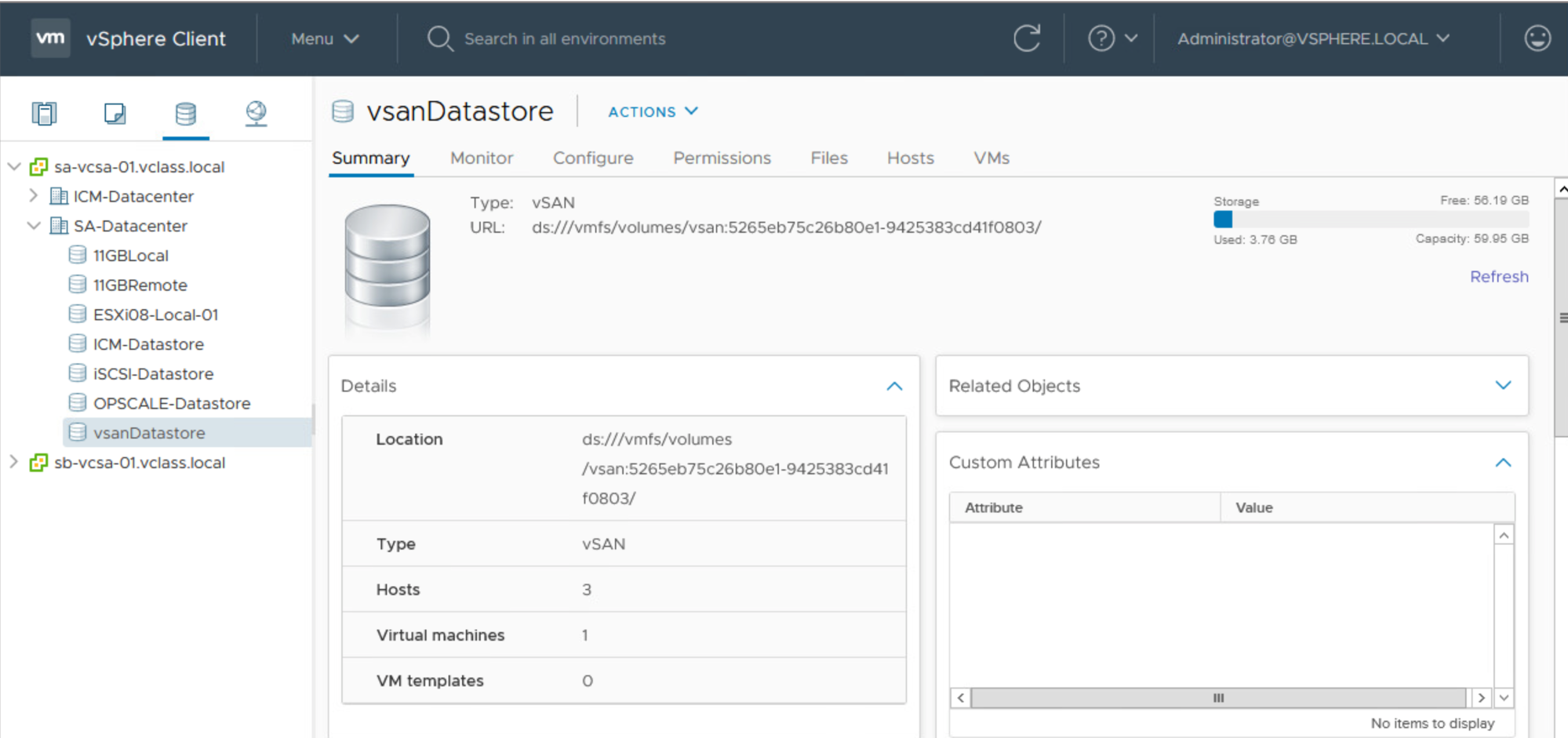
Task: Open the ACTIONS dropdown
Action: (653, 111)
